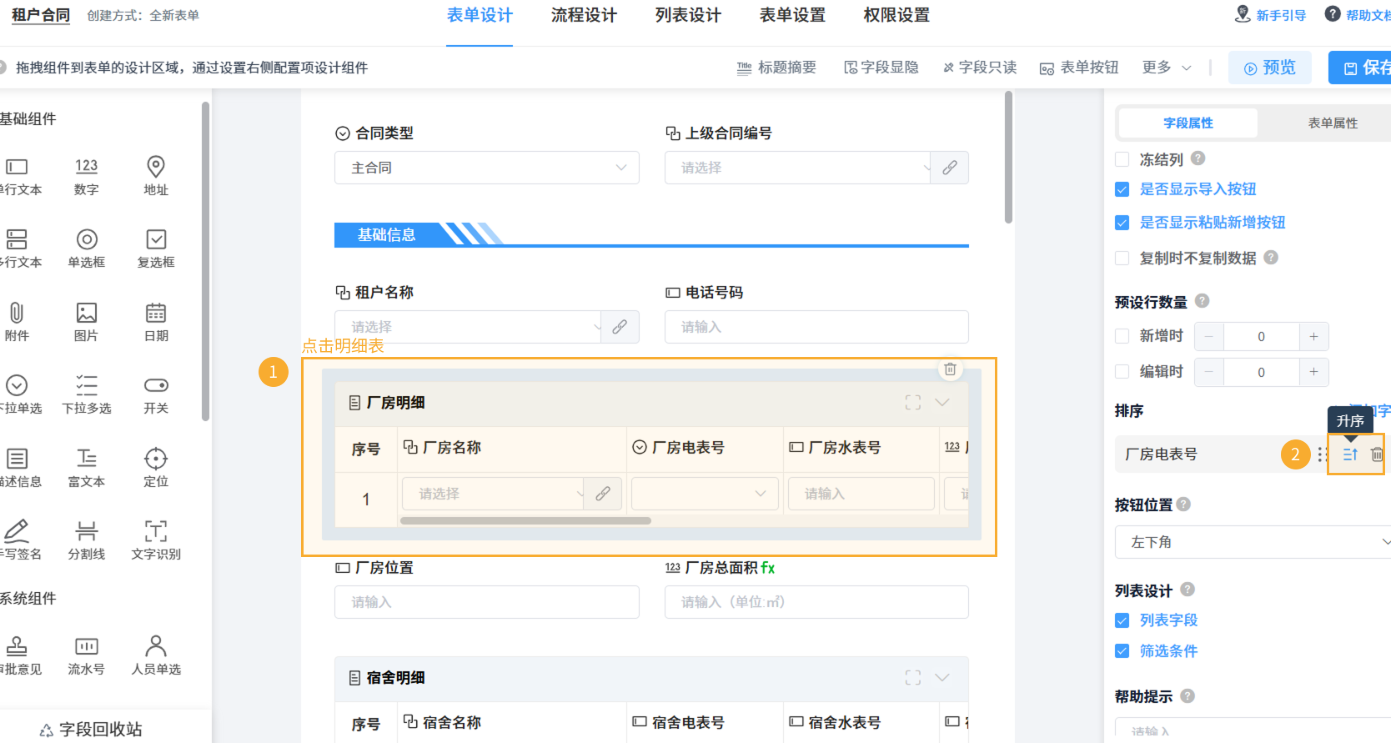
Task: Uncheck 是否显示粘贴新增按钮
Action: coord(1122,222)
